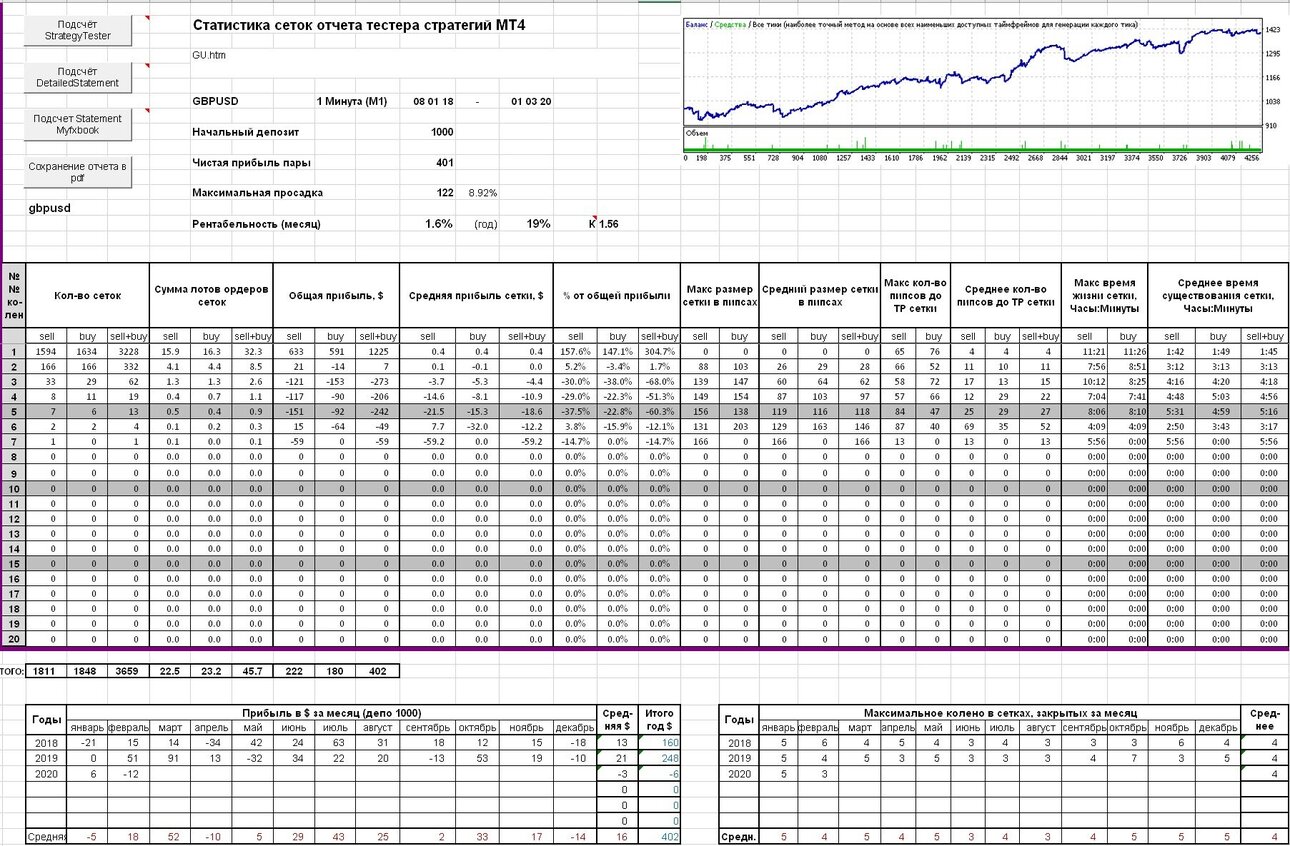The height and width of the screenshot is (846, 1290).
Task: Select the 'Начальный депозит' label
Action: [245, 132]
